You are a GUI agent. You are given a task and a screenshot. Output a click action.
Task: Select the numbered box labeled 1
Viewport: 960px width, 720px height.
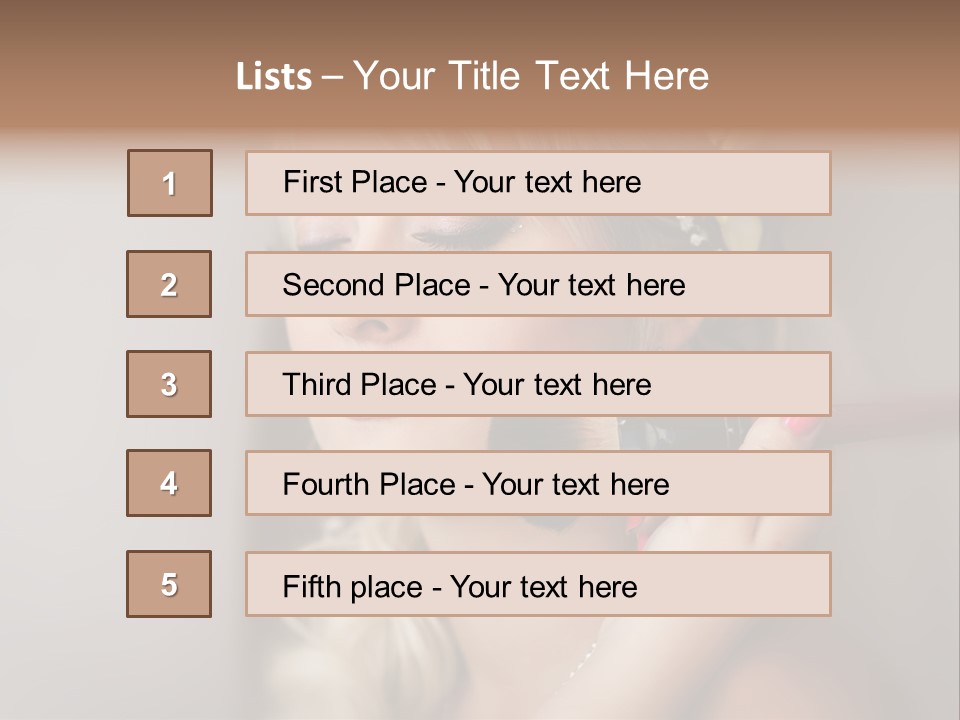[x=170, y=183]
